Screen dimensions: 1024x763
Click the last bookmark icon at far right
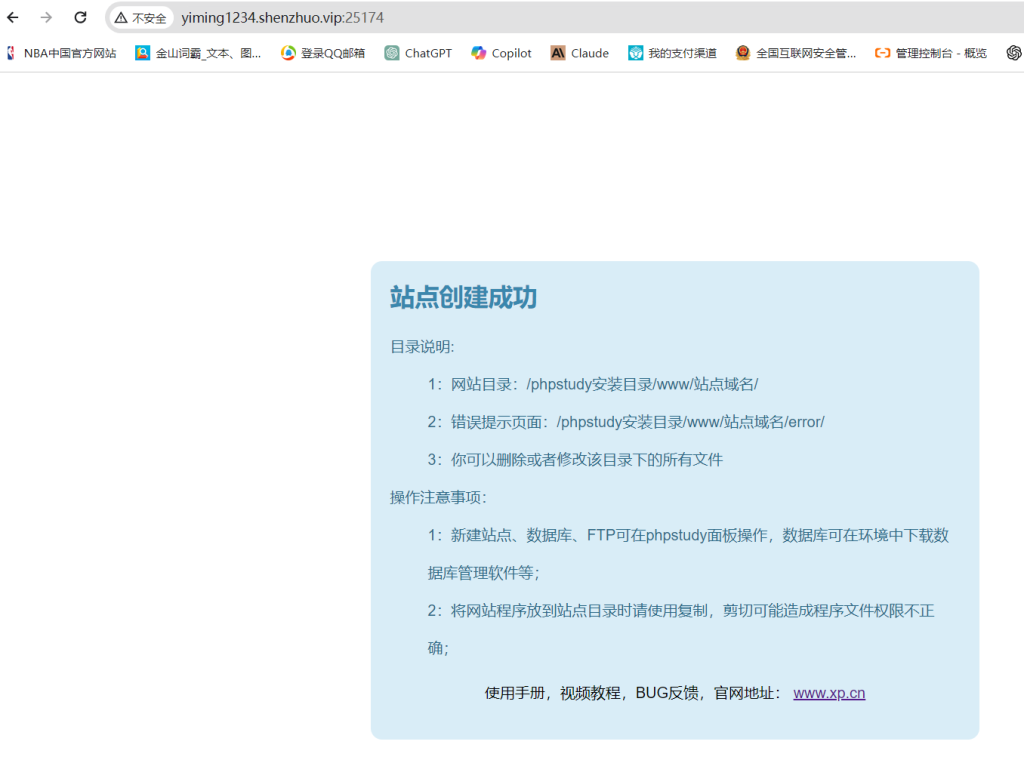pyautogui.click(x=1013, y=53)
